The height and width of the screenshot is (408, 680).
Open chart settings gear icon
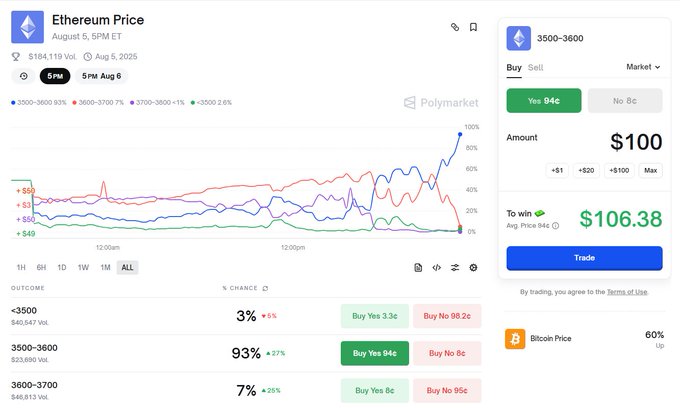coord(473,267)
